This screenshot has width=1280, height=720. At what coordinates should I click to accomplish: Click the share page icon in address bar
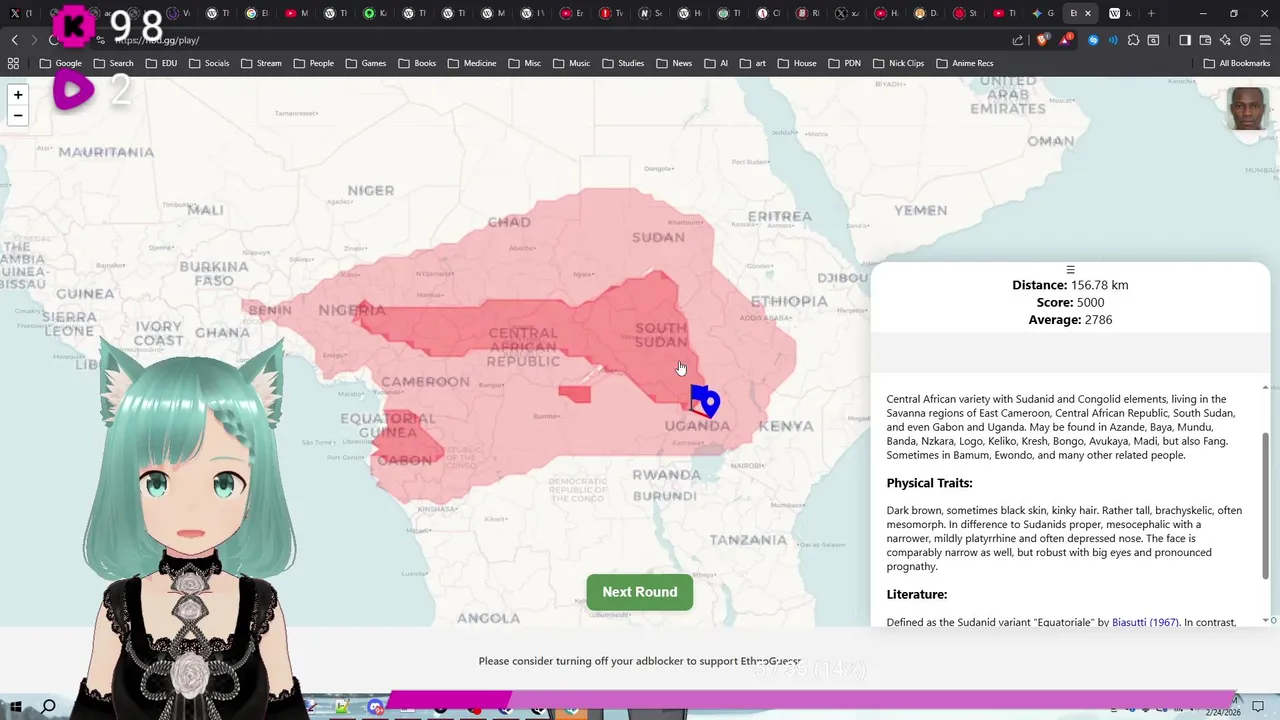click(1018, 40)
